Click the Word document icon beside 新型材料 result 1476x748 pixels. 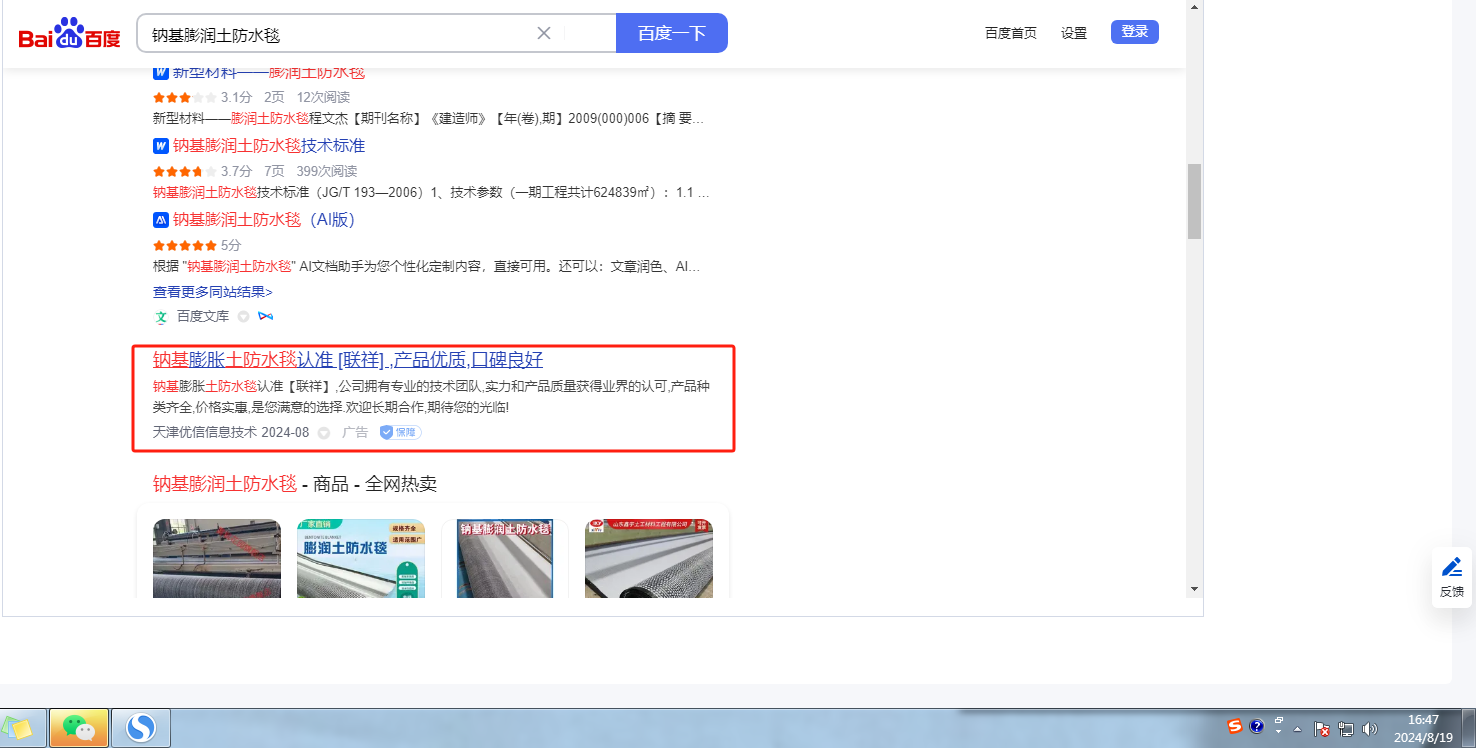click(x=160, y=72)
